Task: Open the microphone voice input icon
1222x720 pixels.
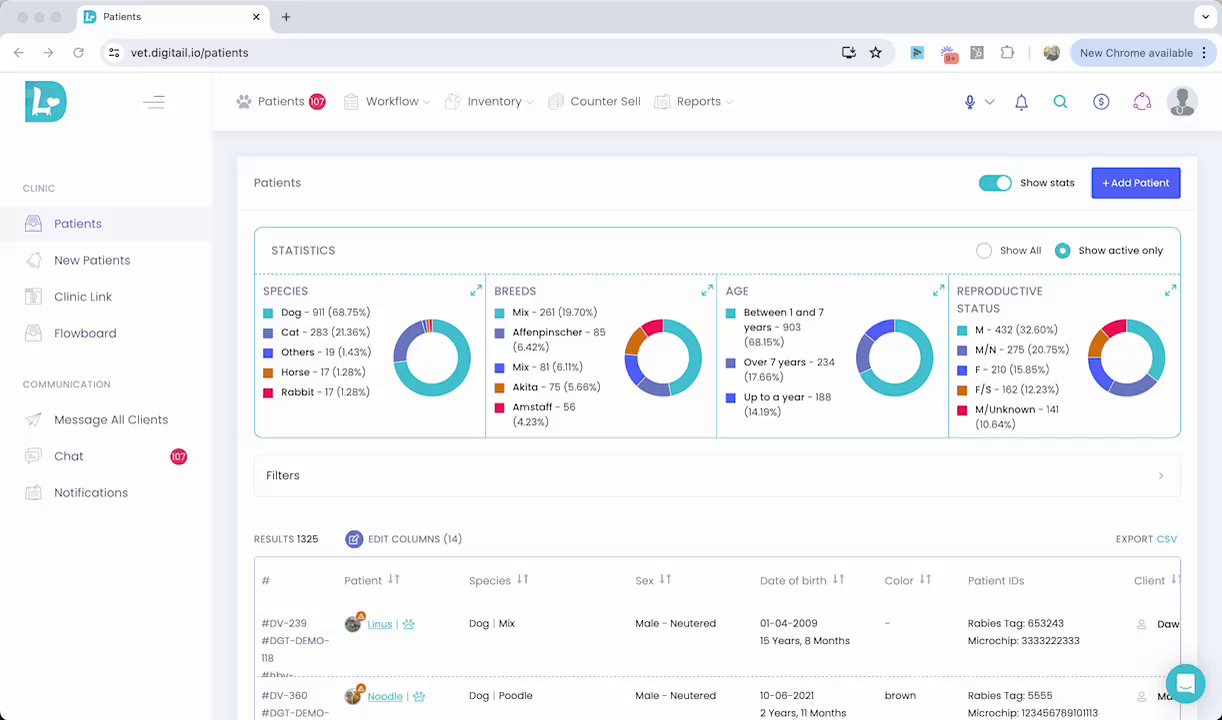Action: click(x=969, y=102)
